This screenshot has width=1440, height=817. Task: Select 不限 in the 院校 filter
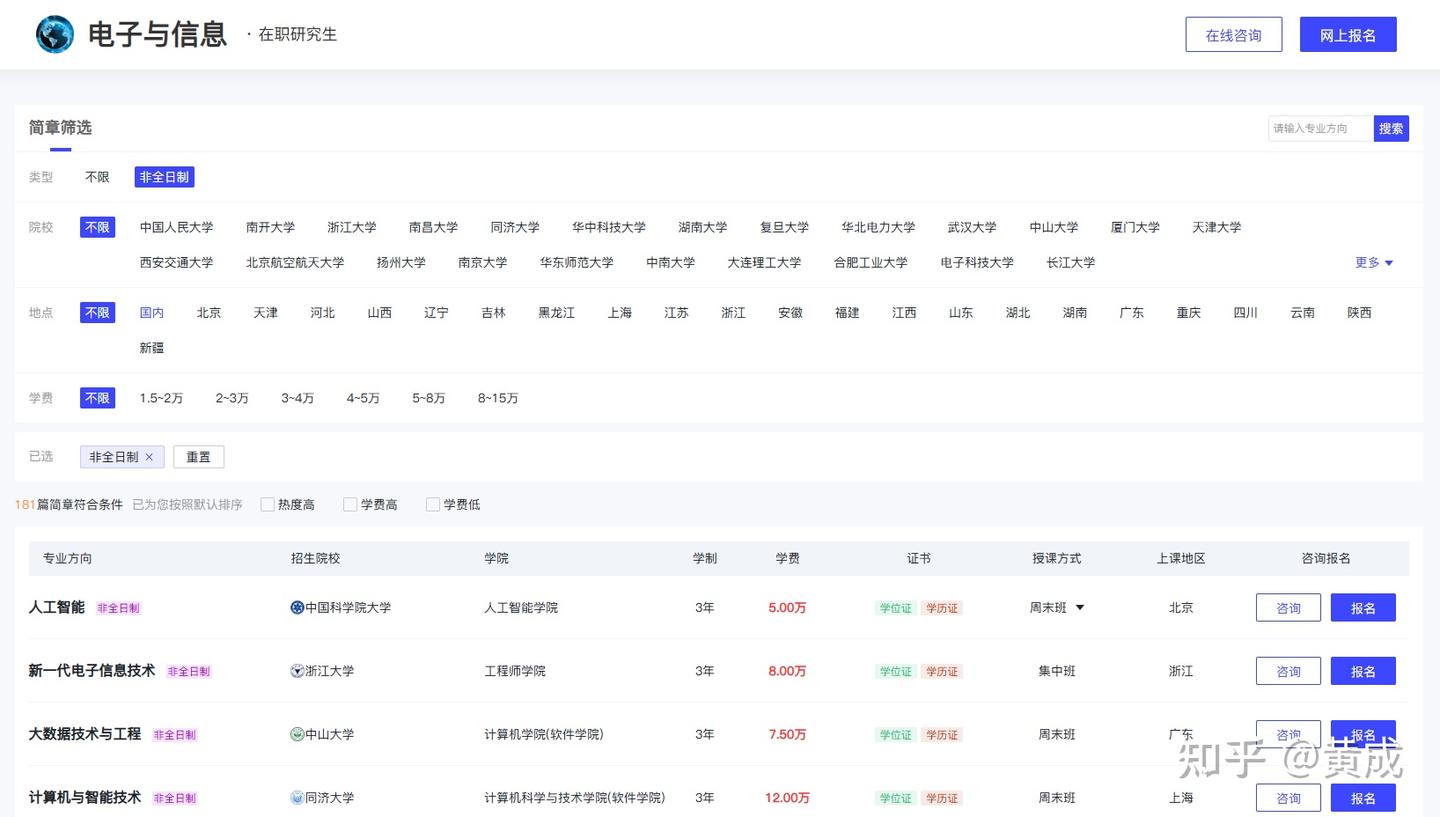(x=97, y=227)
